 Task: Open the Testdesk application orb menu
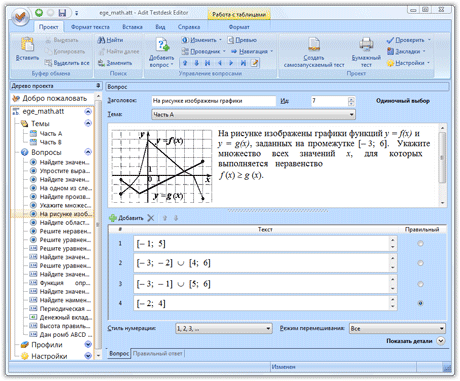21,16
